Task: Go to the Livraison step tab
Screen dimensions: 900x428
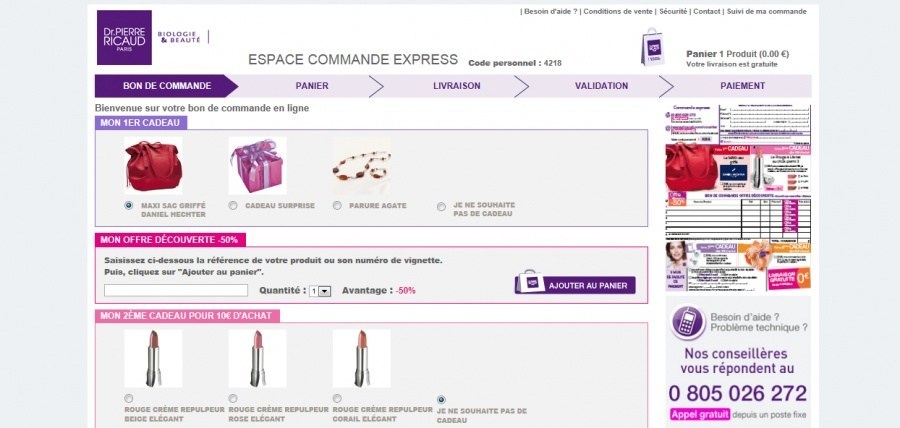Action: [x=456, y=86]
